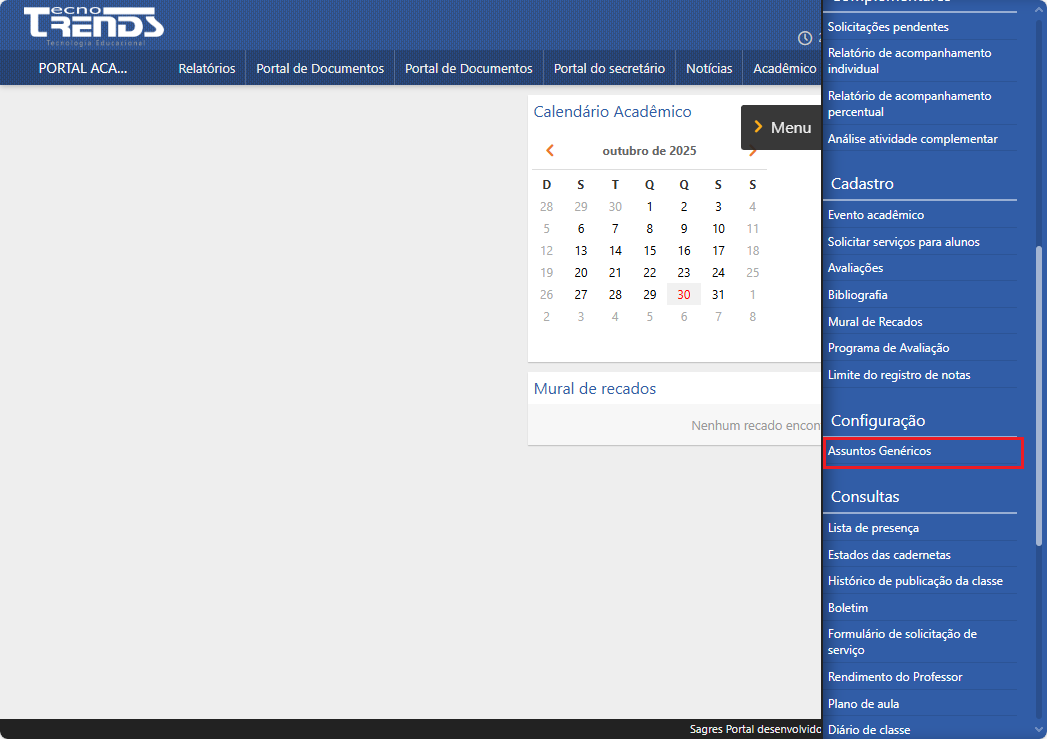Open the Portal do secretário menu
Image resolution: width=1047 pixels, height=739 pixels.
point(608,67)
